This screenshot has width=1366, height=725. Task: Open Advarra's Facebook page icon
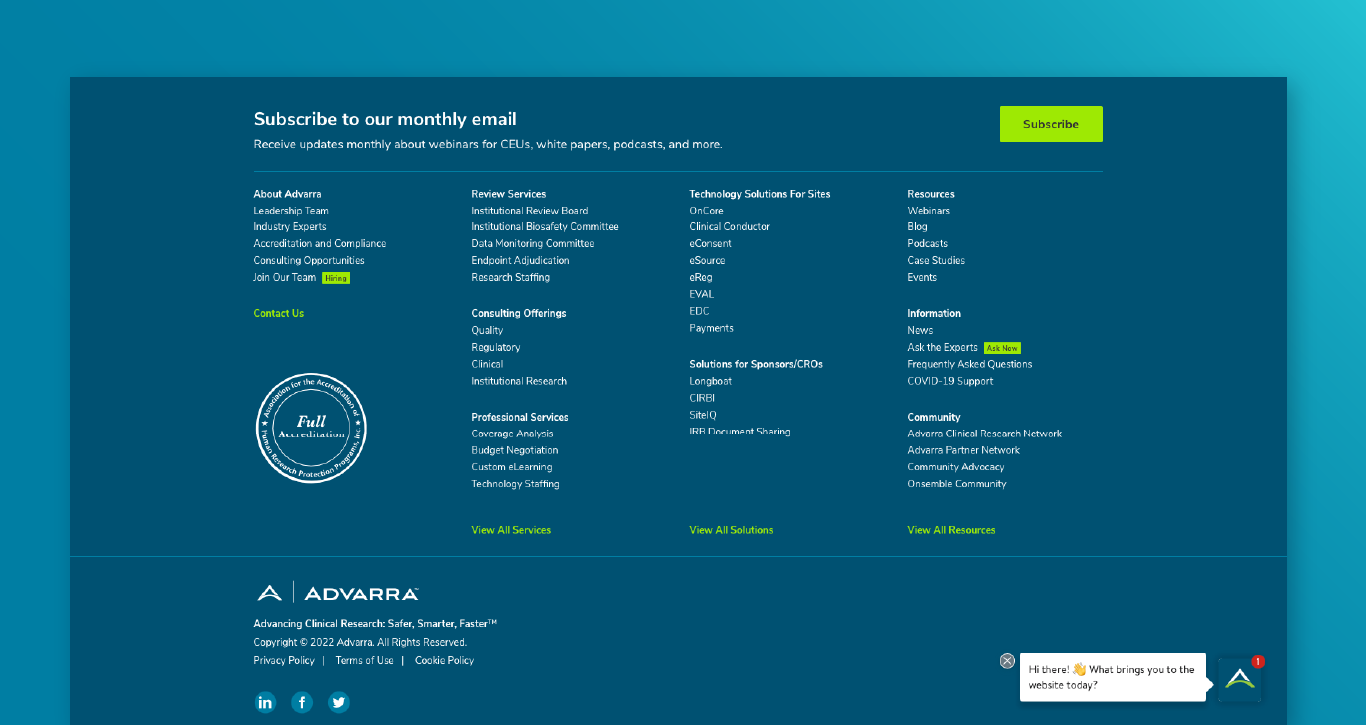302,702
